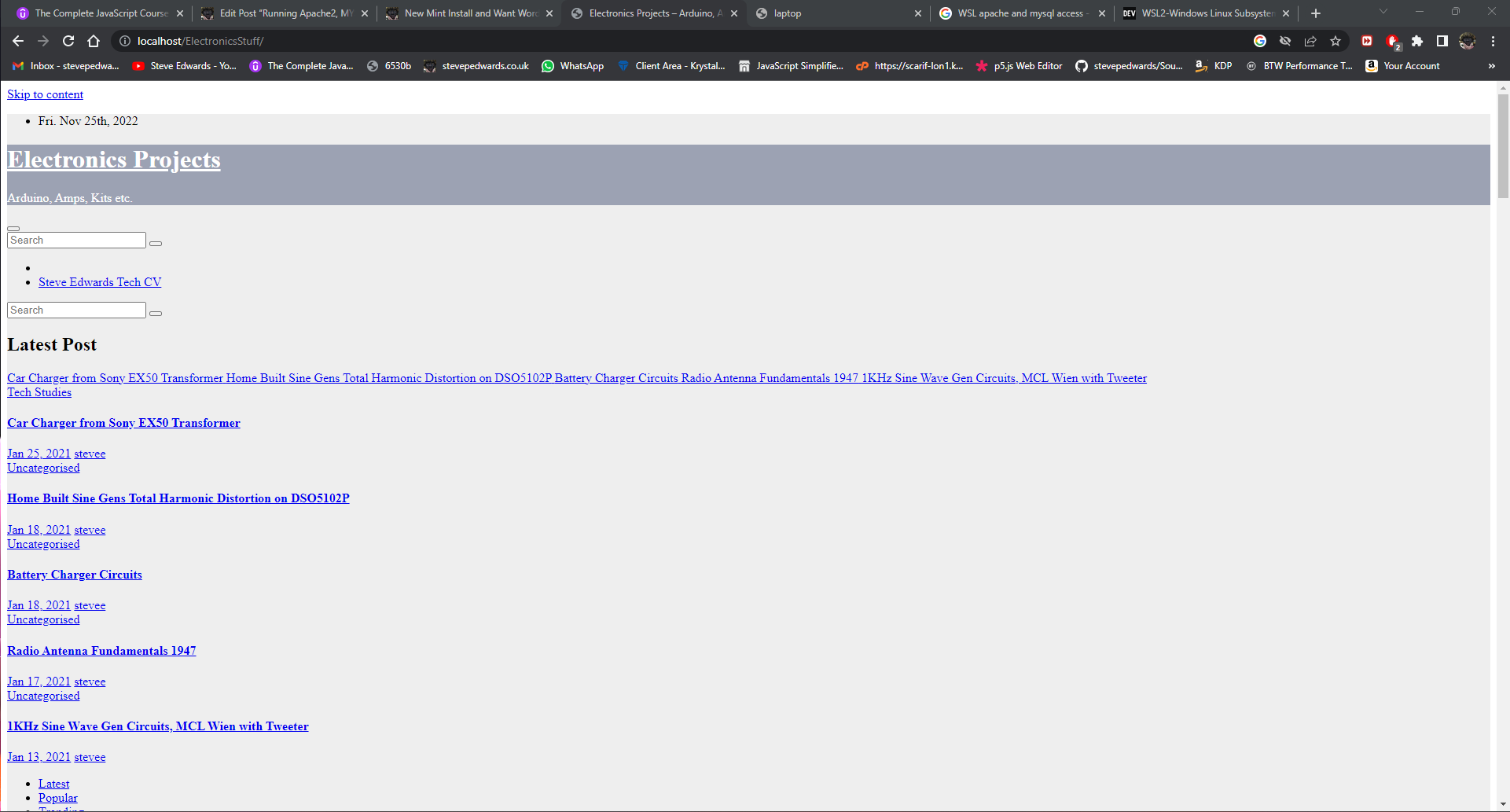Switch to the WSL apache and mysql tab
The image size is (1510, 812).
pos(1019,13)
